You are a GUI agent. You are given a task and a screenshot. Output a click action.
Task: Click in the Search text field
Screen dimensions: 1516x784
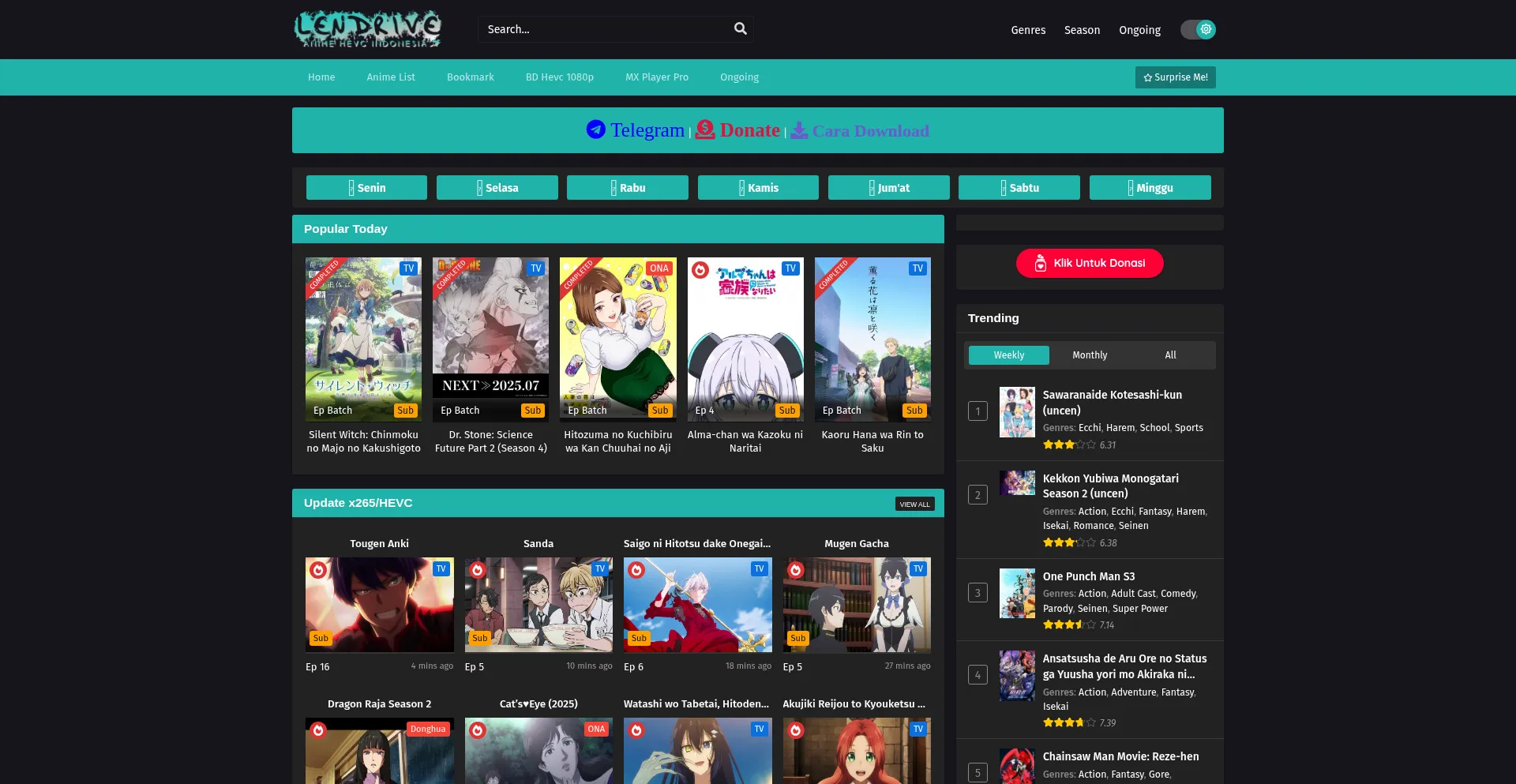pyautogui.click(x=604, y=29)
